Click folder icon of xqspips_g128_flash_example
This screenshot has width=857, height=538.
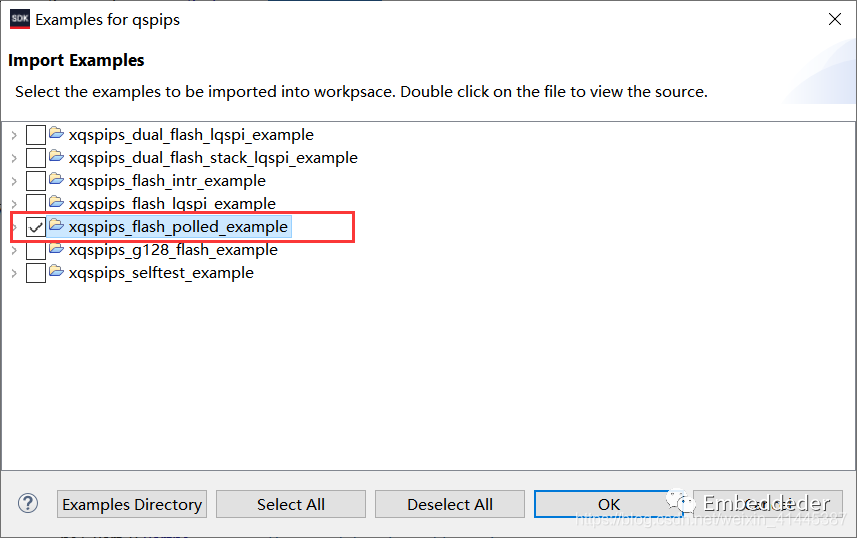pos(57,249)
